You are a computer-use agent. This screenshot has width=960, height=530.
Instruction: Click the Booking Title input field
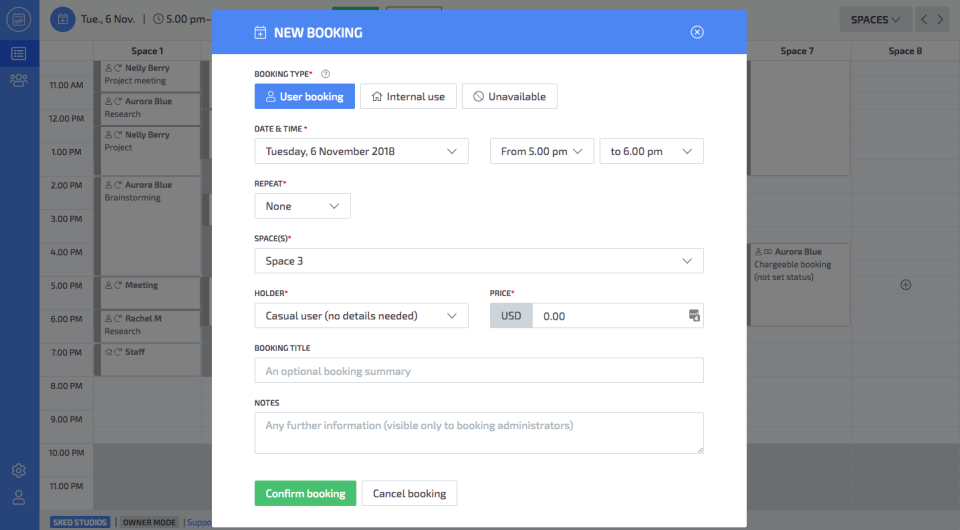(x=479, y=371)
